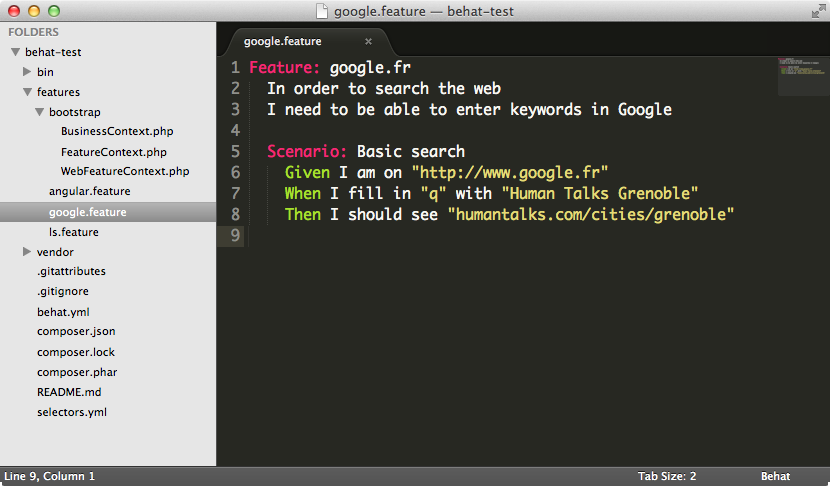Collapse the features folder
Image resolution: width=830 pixels, height=486 pixels.
28,92
